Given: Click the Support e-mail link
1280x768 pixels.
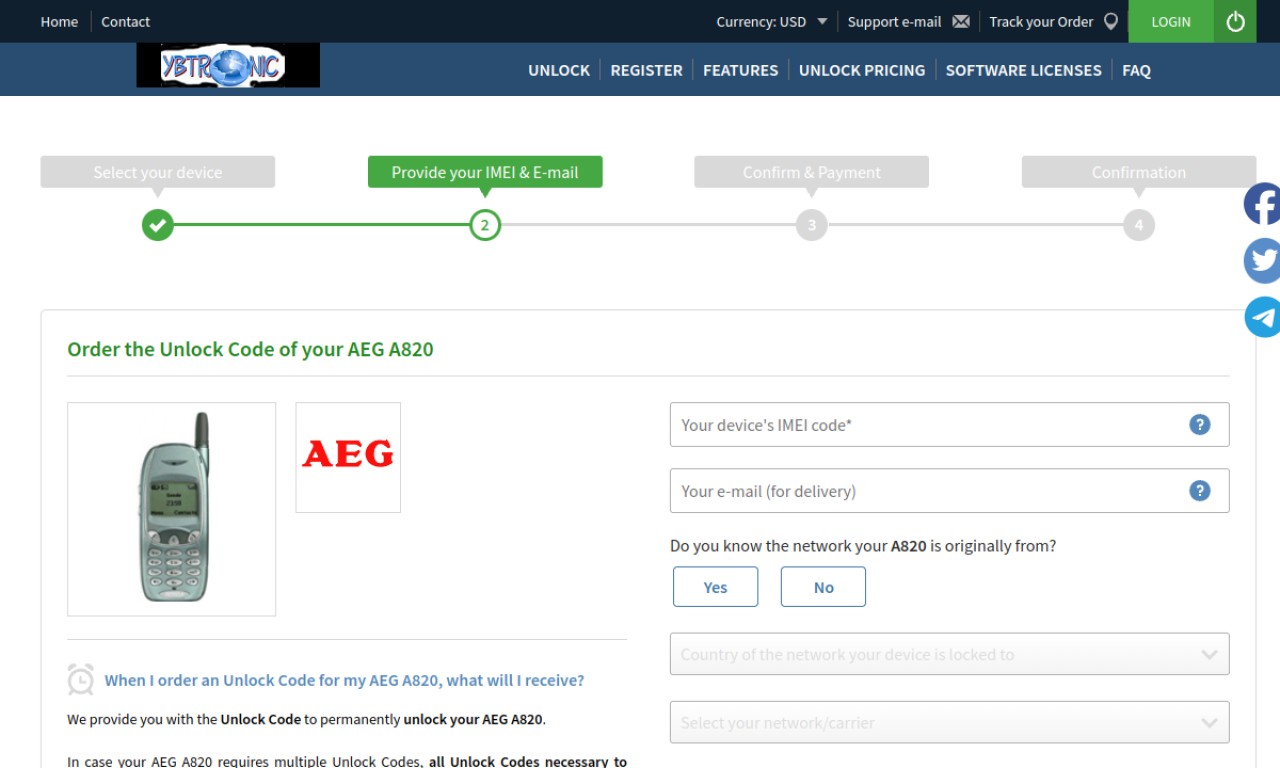Looking at the screenshot, I should pyautogui.click(x=894, y=21).
